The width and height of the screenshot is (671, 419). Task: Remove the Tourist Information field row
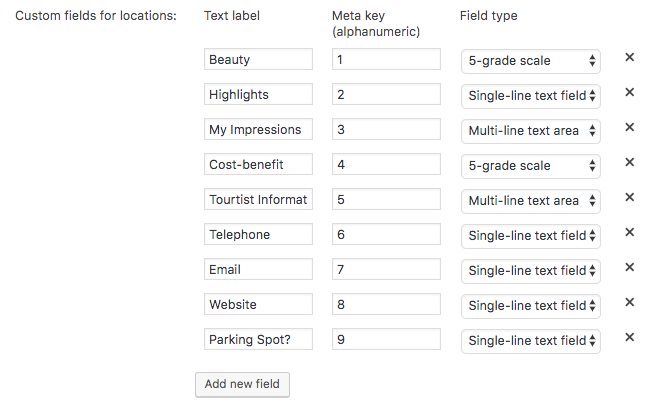tap(630, 198)
